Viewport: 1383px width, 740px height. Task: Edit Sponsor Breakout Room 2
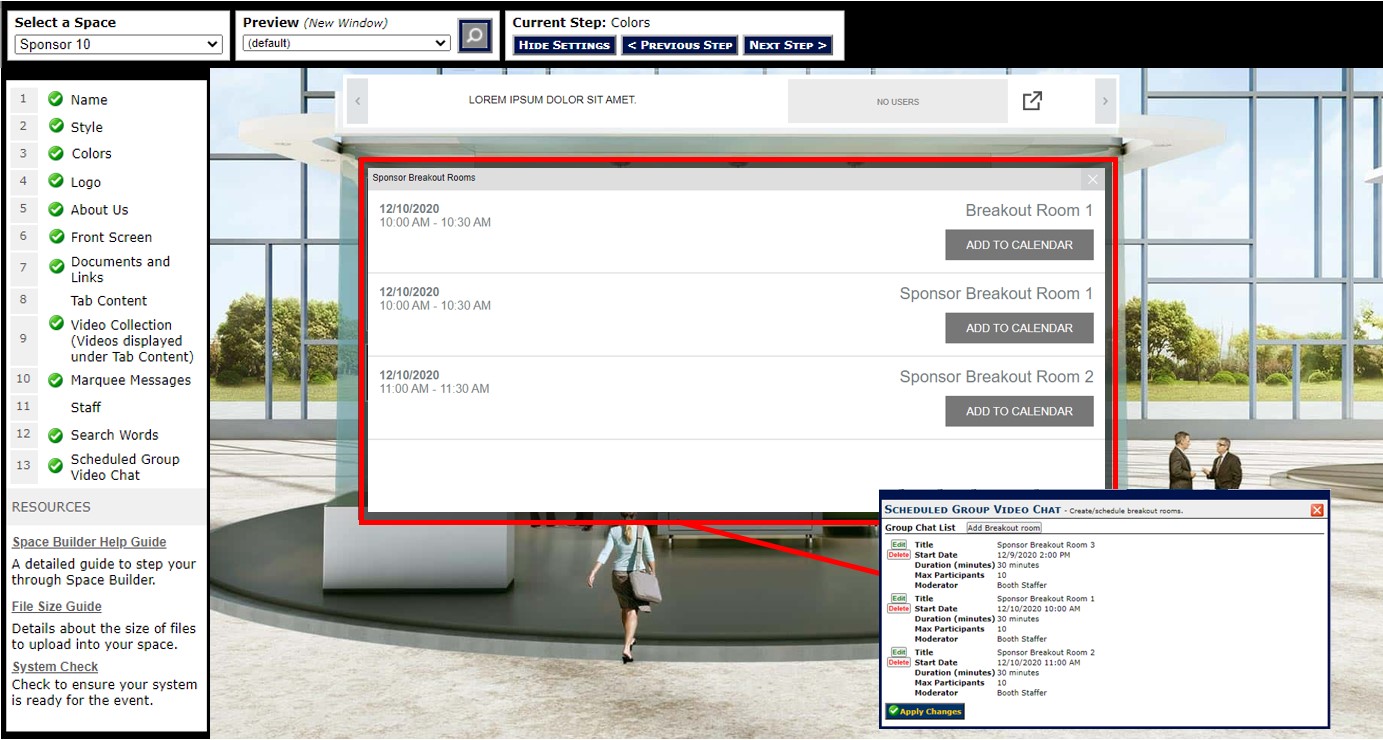pos(899,653)
